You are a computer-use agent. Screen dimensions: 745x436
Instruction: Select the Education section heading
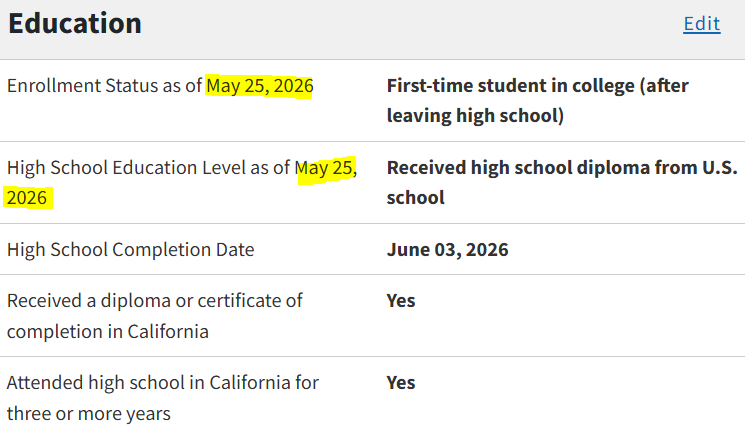(x=75, y=23)
